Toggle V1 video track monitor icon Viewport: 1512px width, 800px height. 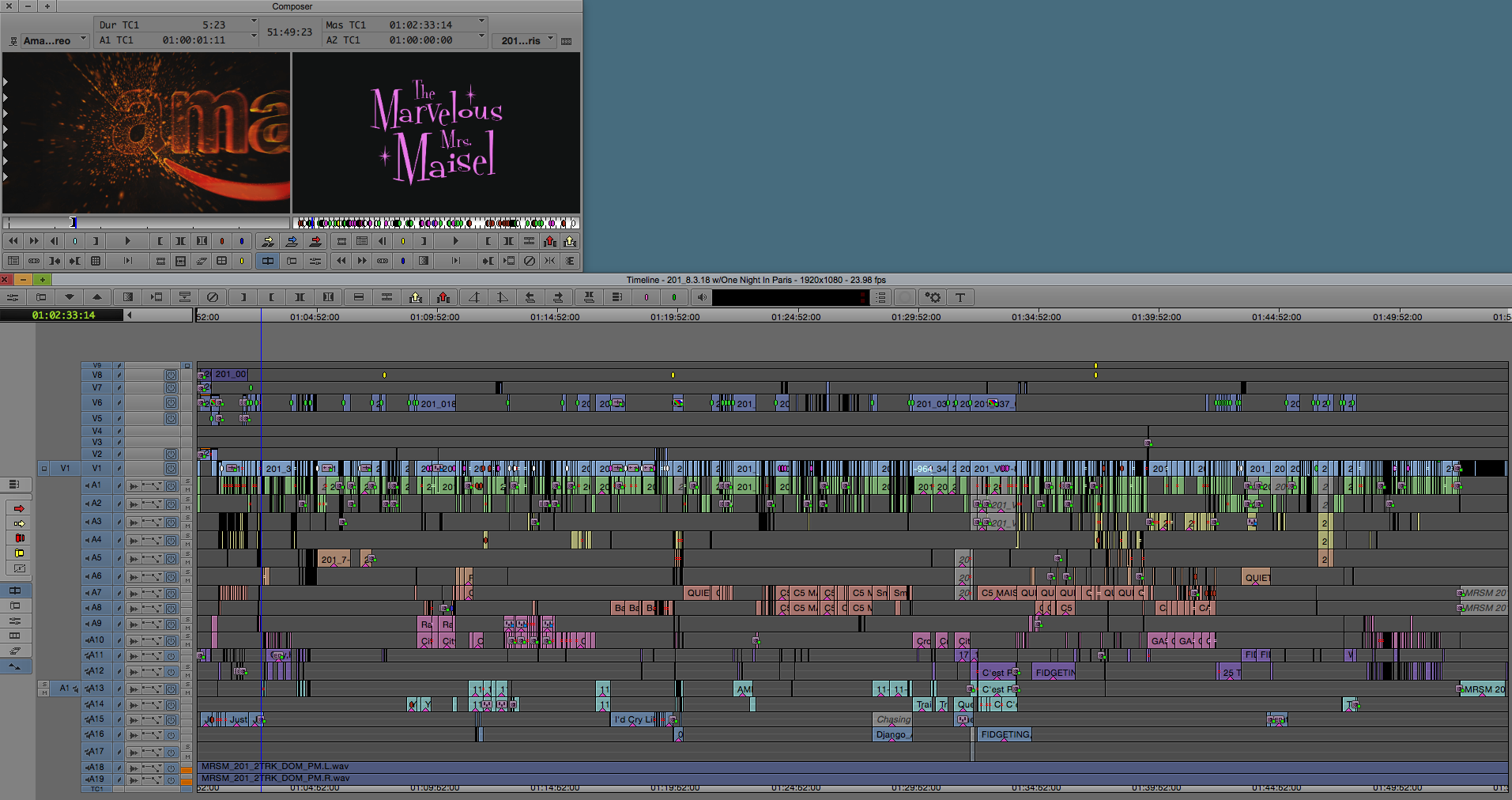pyautogui.click(x=171, y=468)
